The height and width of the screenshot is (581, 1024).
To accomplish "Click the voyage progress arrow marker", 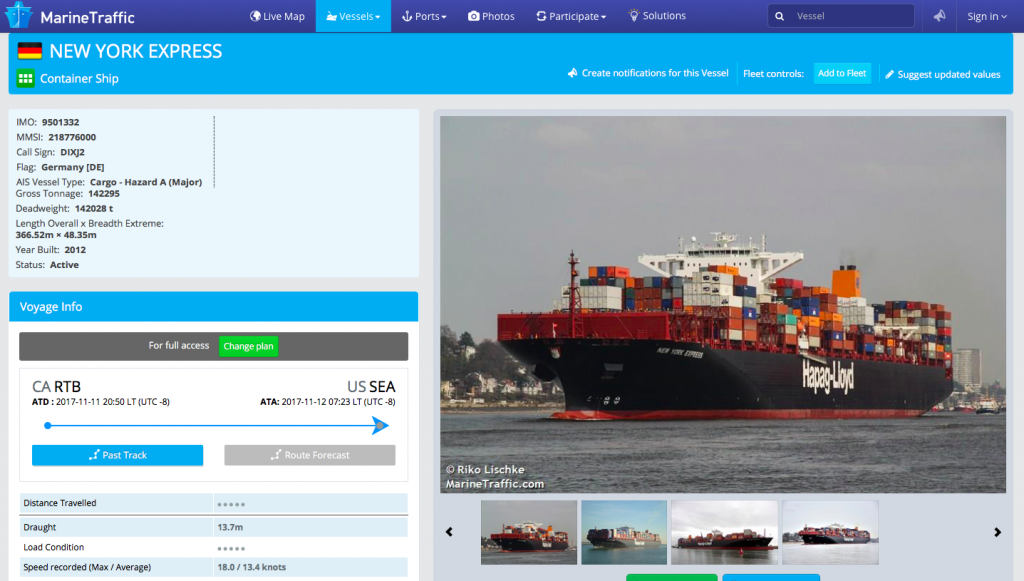I will pos(380,426).
